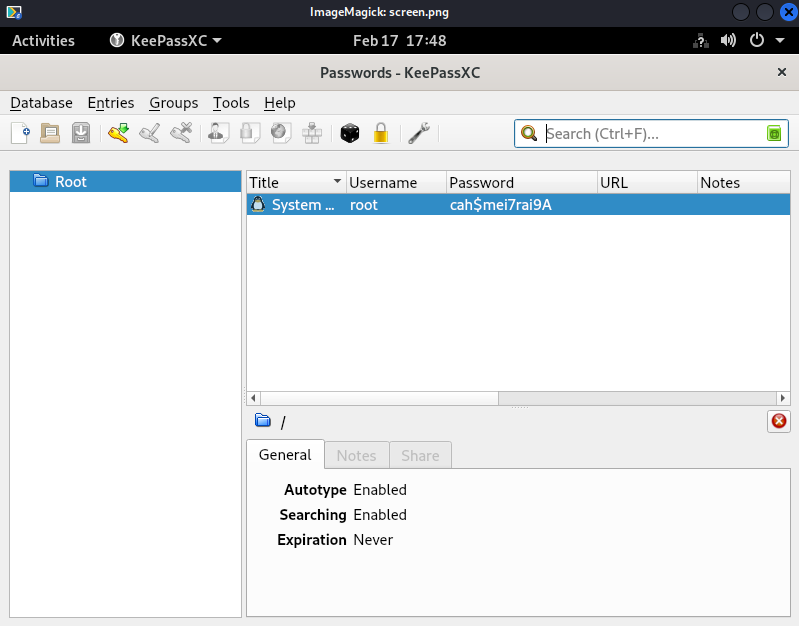The image size is (799, 626).
Task: Switch to the General tab
Action: (x=285, y=455)
